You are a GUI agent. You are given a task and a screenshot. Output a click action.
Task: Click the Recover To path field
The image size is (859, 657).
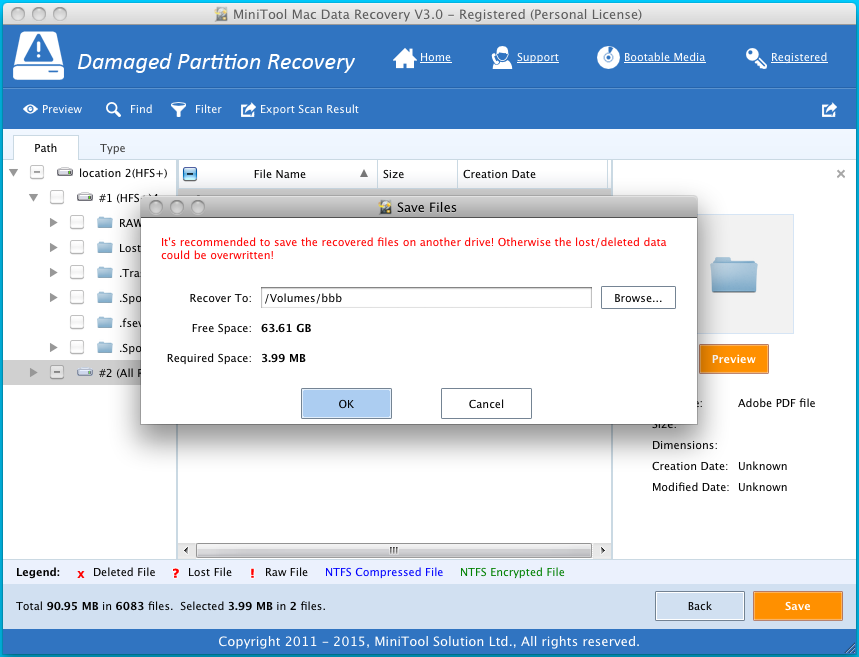[426, 298]
